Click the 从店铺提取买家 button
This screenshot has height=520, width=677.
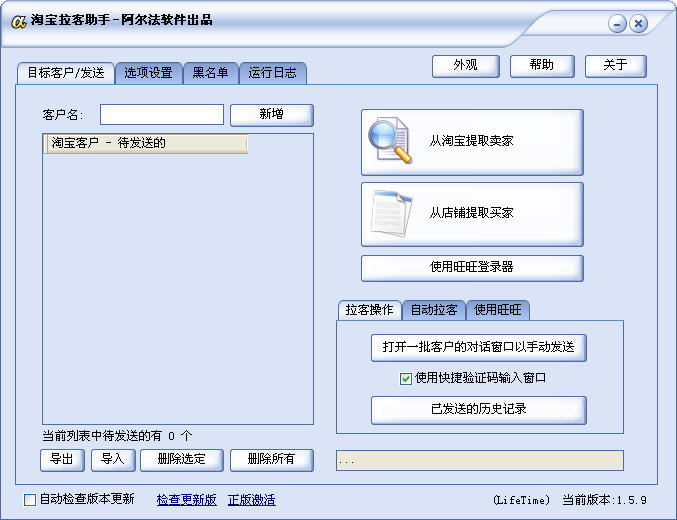click(472, 214)
